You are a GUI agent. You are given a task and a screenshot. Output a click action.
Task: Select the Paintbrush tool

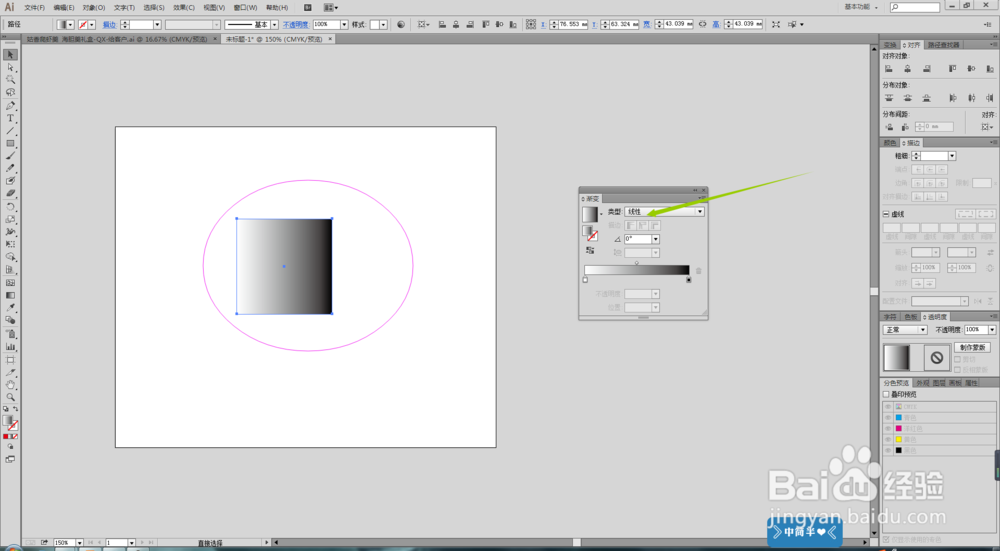point(10,156)
